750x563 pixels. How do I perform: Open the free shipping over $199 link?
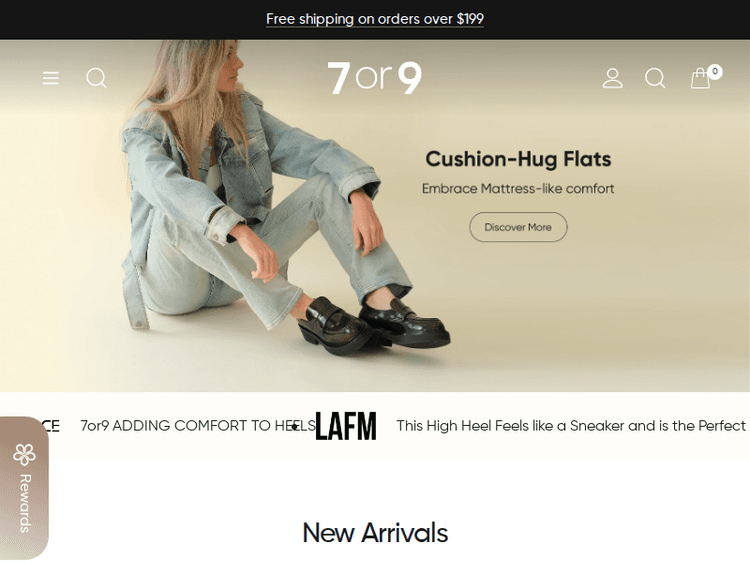click(x=375, y=19)
